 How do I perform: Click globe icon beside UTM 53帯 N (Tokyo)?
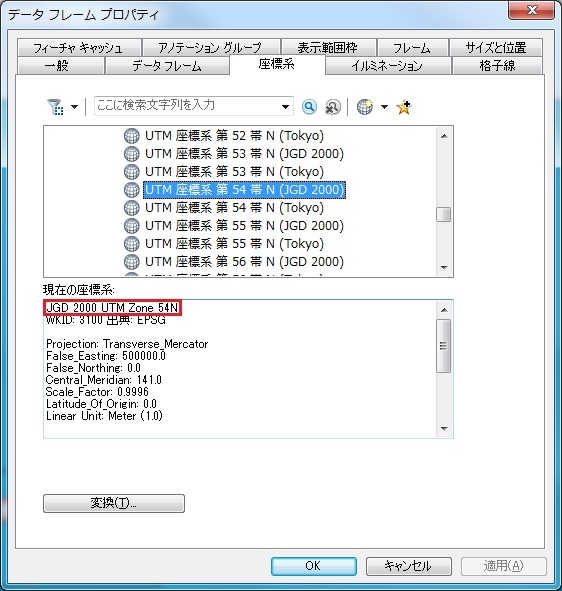point(132,171)
